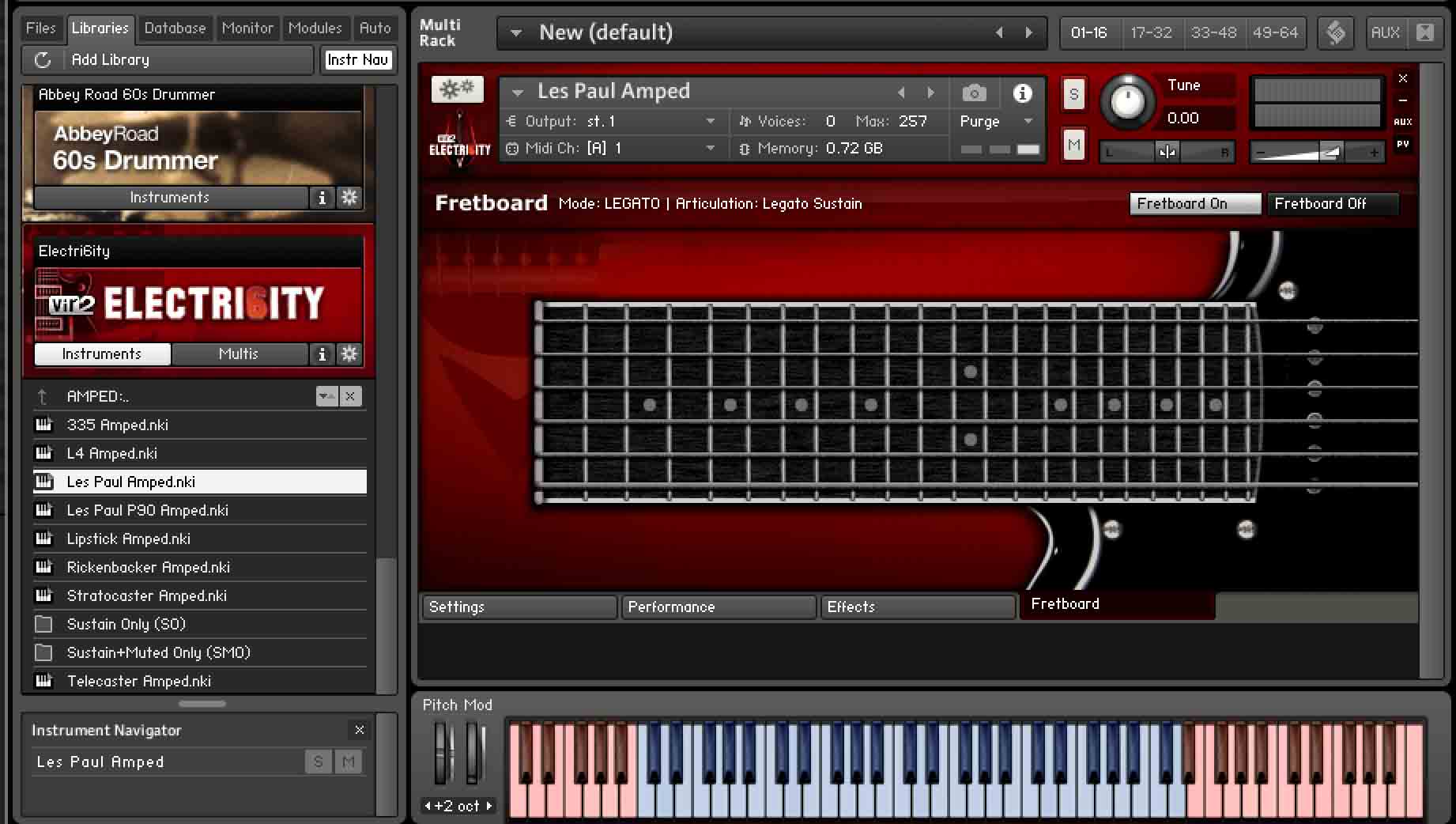Open the instrument name dropdown arrow

click(x=517, y=93)
